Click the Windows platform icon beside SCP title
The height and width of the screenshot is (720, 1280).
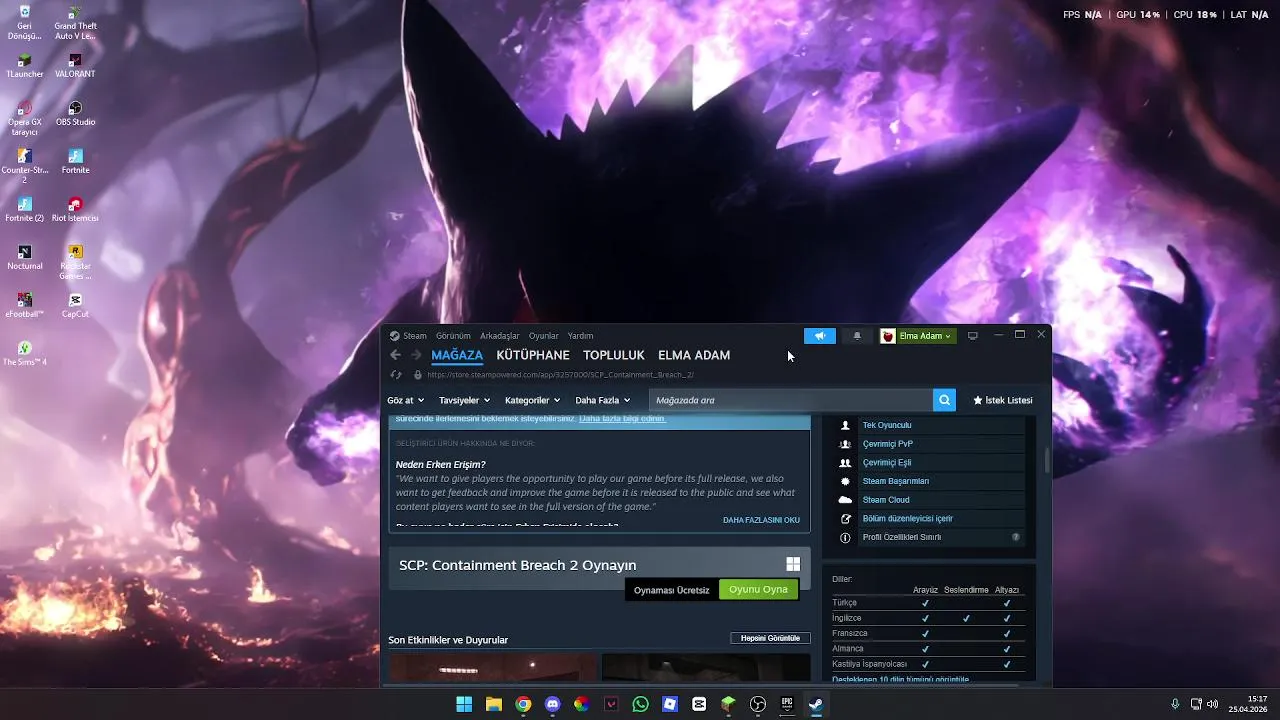pyautogui.click(x=793, y=564)
